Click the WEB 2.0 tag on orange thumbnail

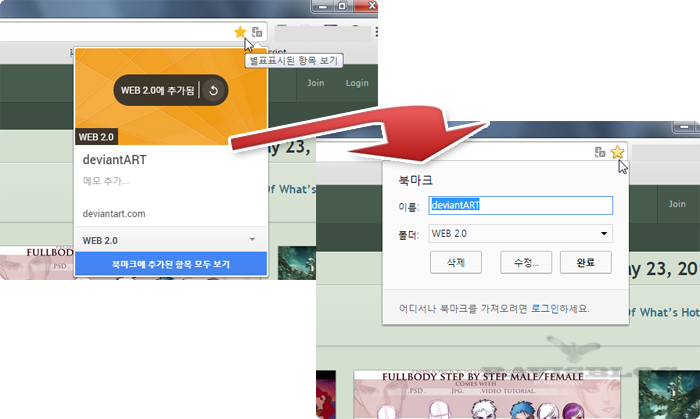96,137
